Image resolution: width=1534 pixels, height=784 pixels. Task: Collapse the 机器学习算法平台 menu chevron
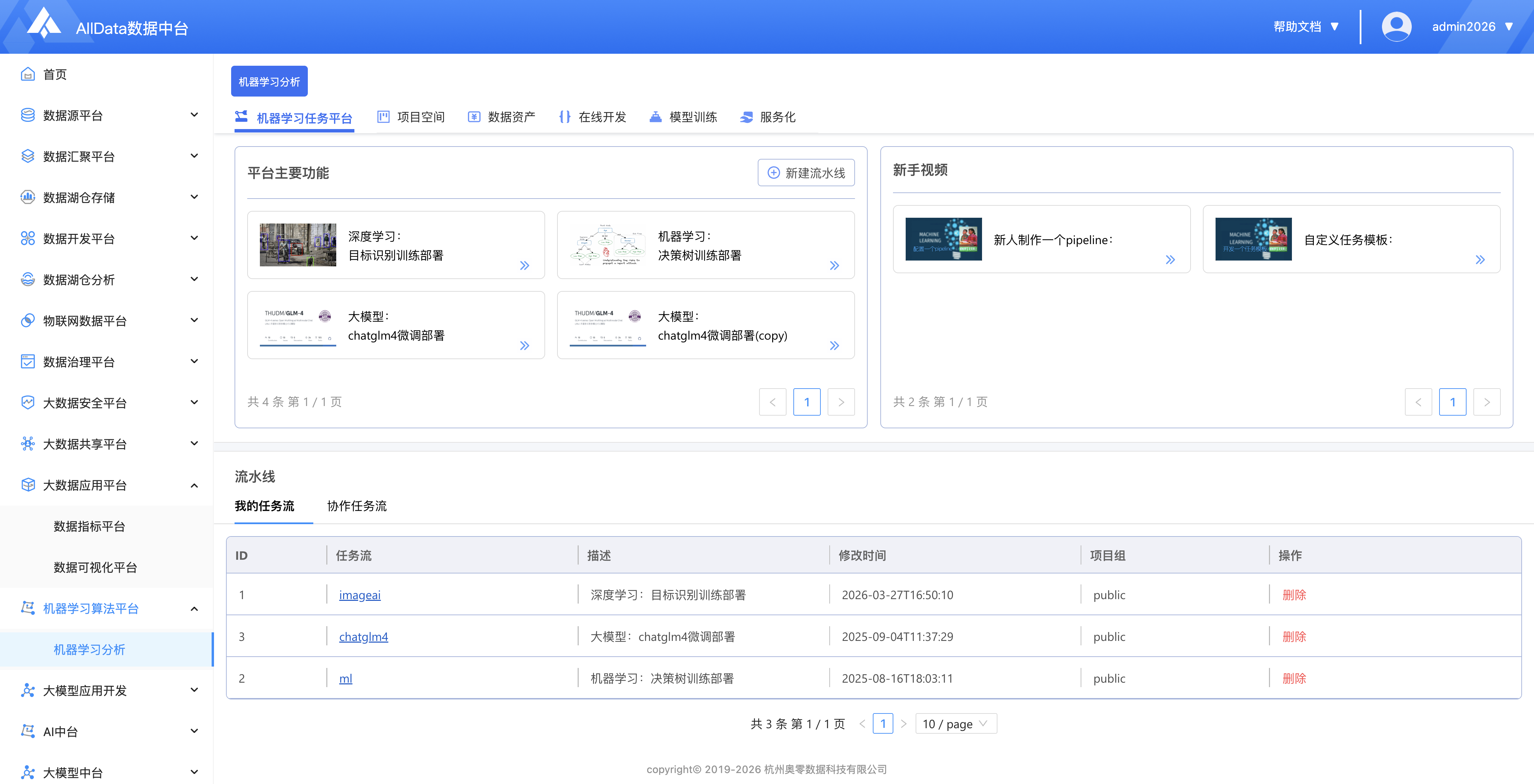[x=194, y=608]
